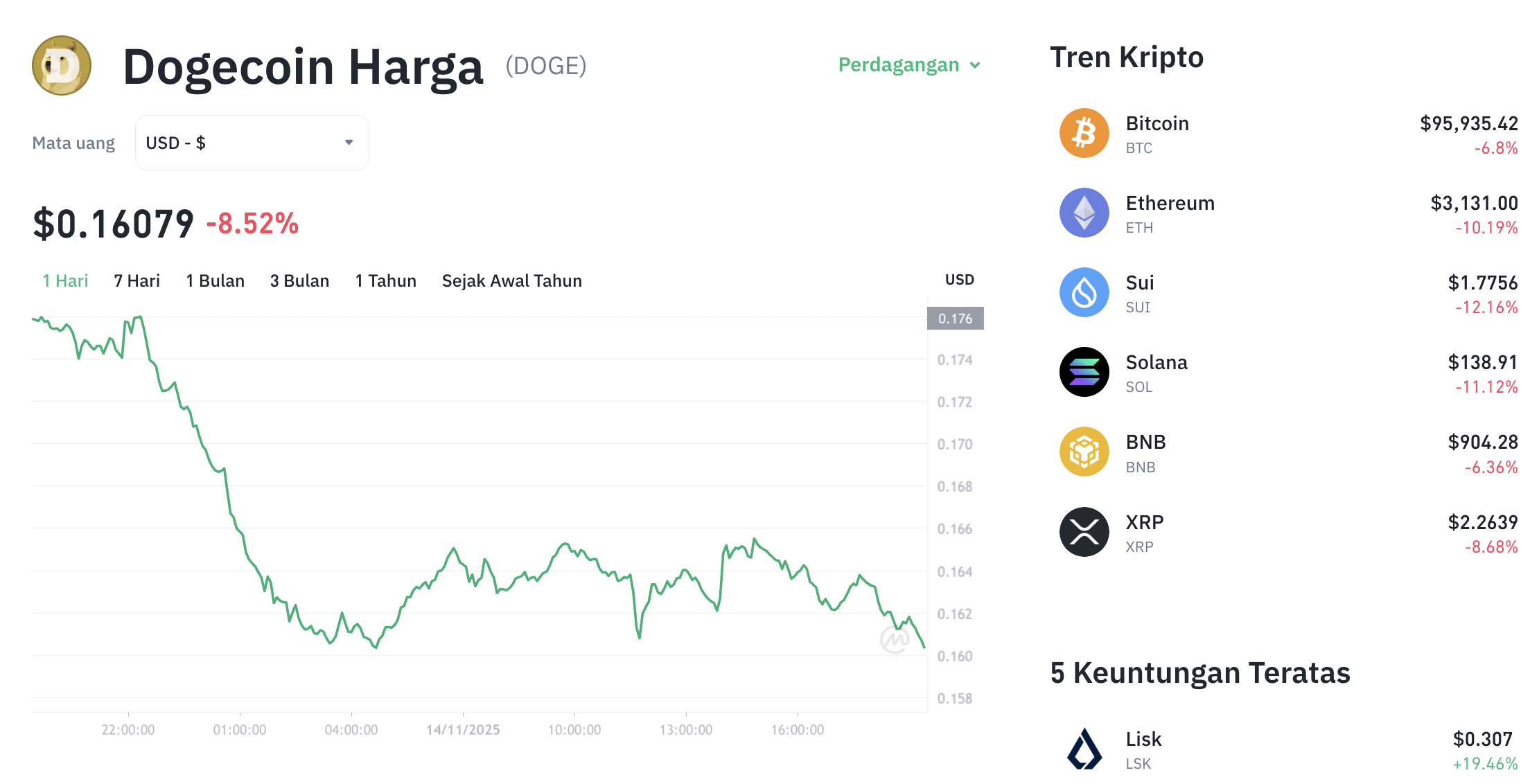Viewport: 1530px width, 784px height.
Task: Select the 1 Tahun time range
Action: coord(385,280)
